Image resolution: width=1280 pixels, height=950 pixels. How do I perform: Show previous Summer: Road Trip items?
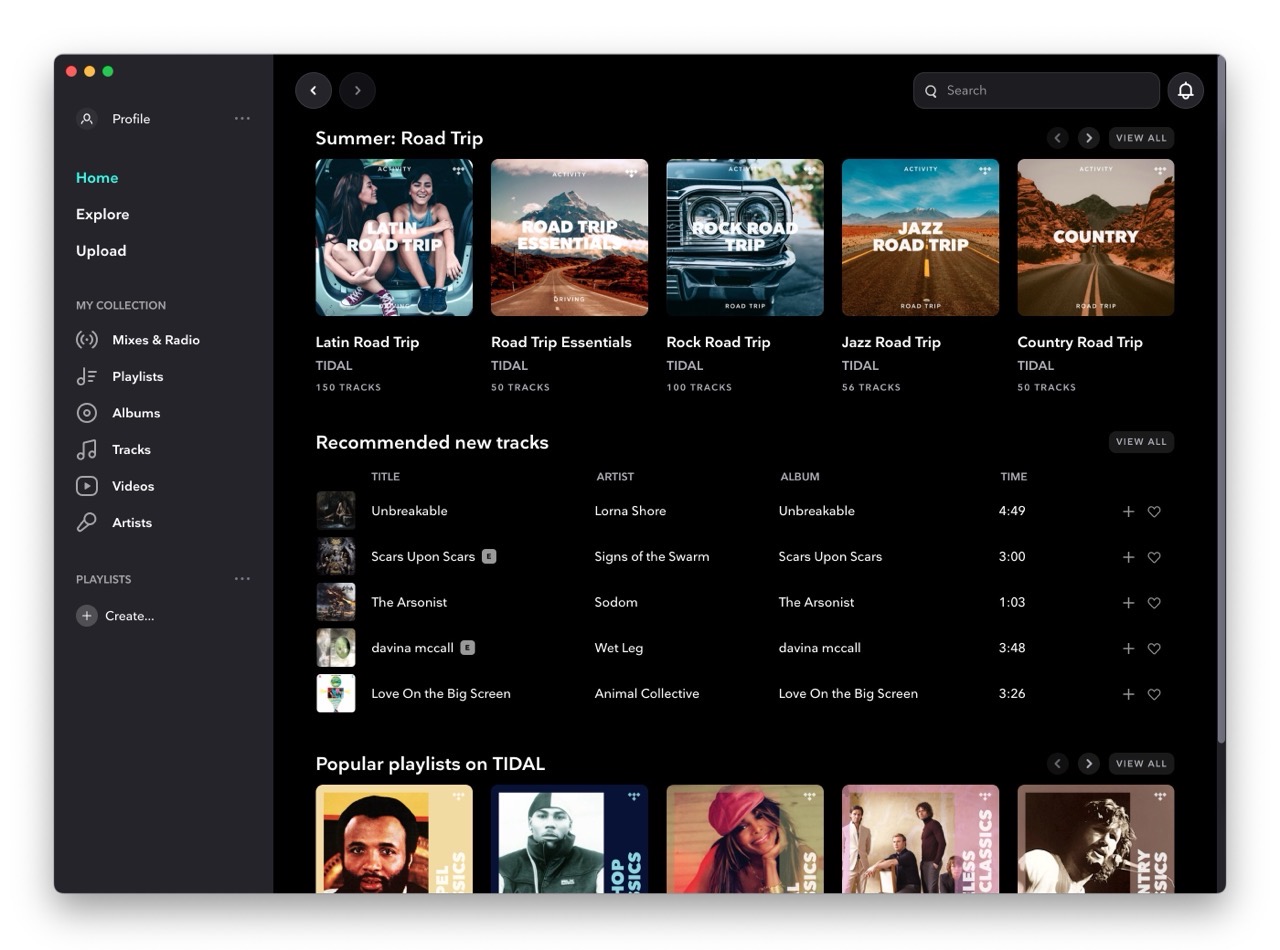tap(1058, 138)
